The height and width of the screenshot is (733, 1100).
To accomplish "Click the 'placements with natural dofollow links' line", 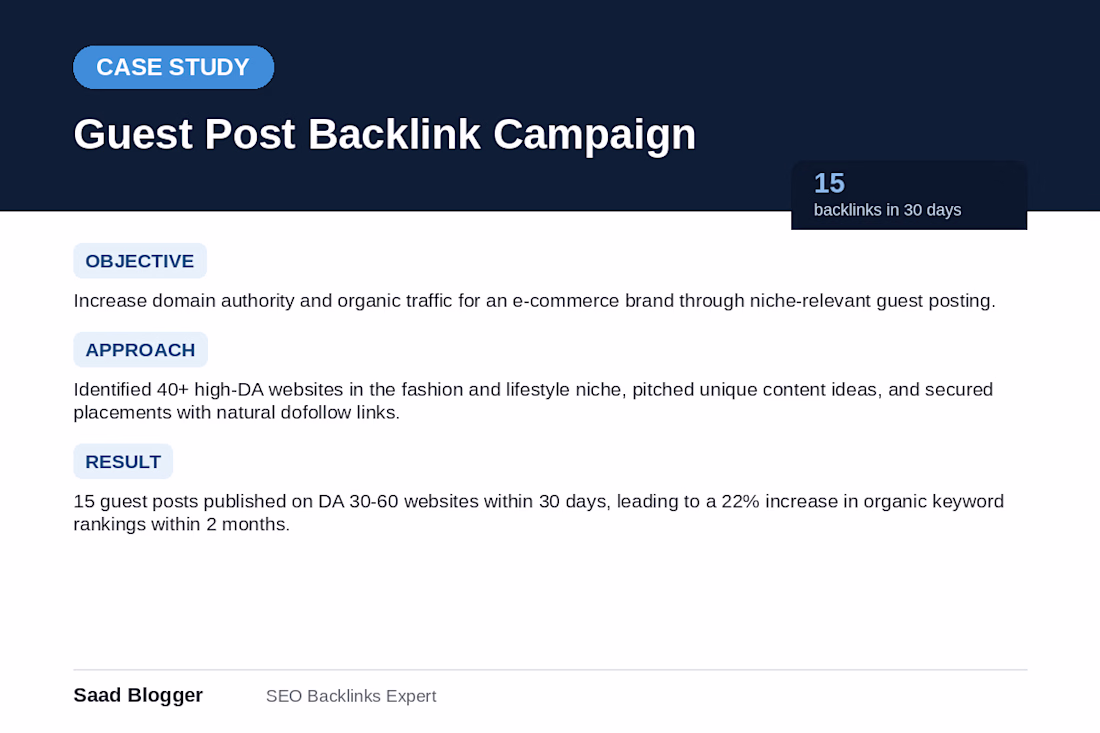I will pos(236,412).
